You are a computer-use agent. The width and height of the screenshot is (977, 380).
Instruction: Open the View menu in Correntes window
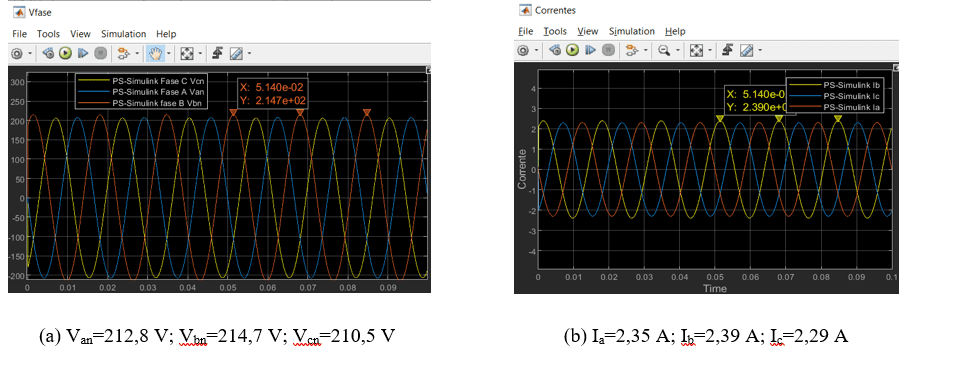[x=588, y=31]
